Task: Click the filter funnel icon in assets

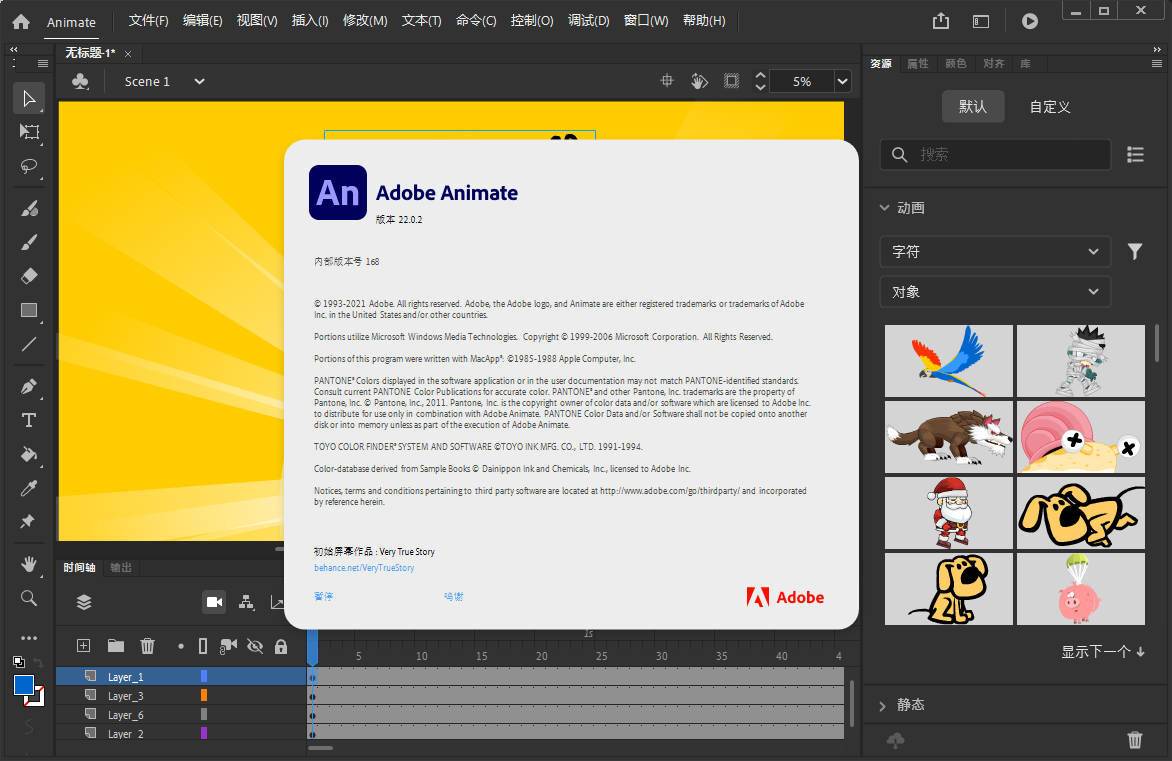Action: [x=1135, y=252]
